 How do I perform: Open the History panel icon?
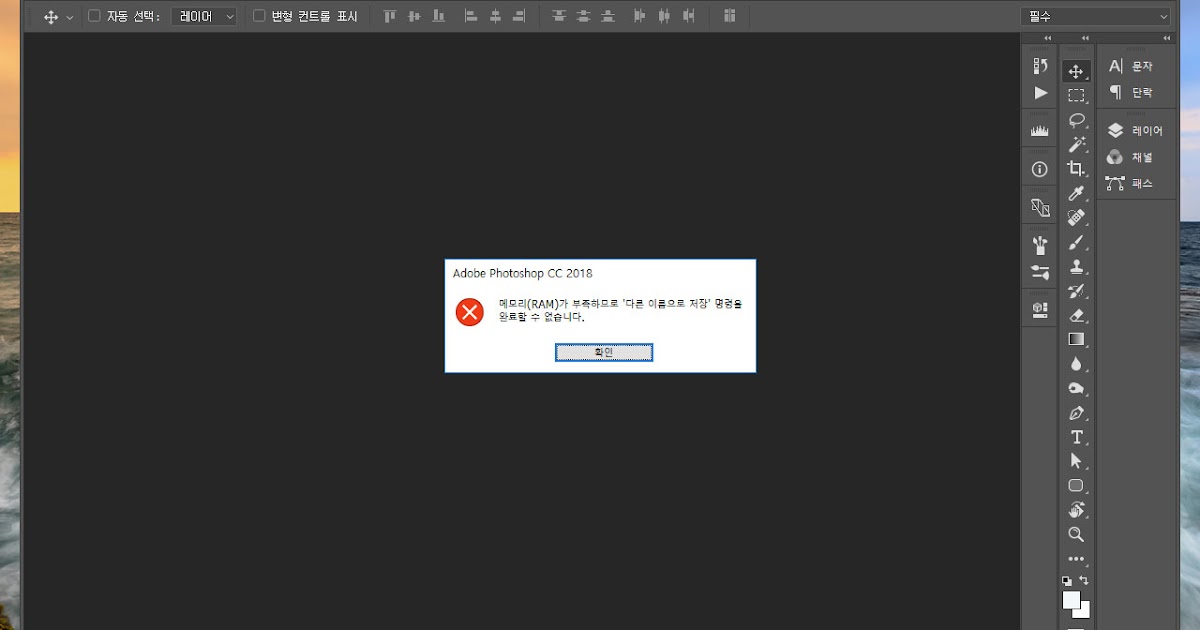click(1040, 66)
